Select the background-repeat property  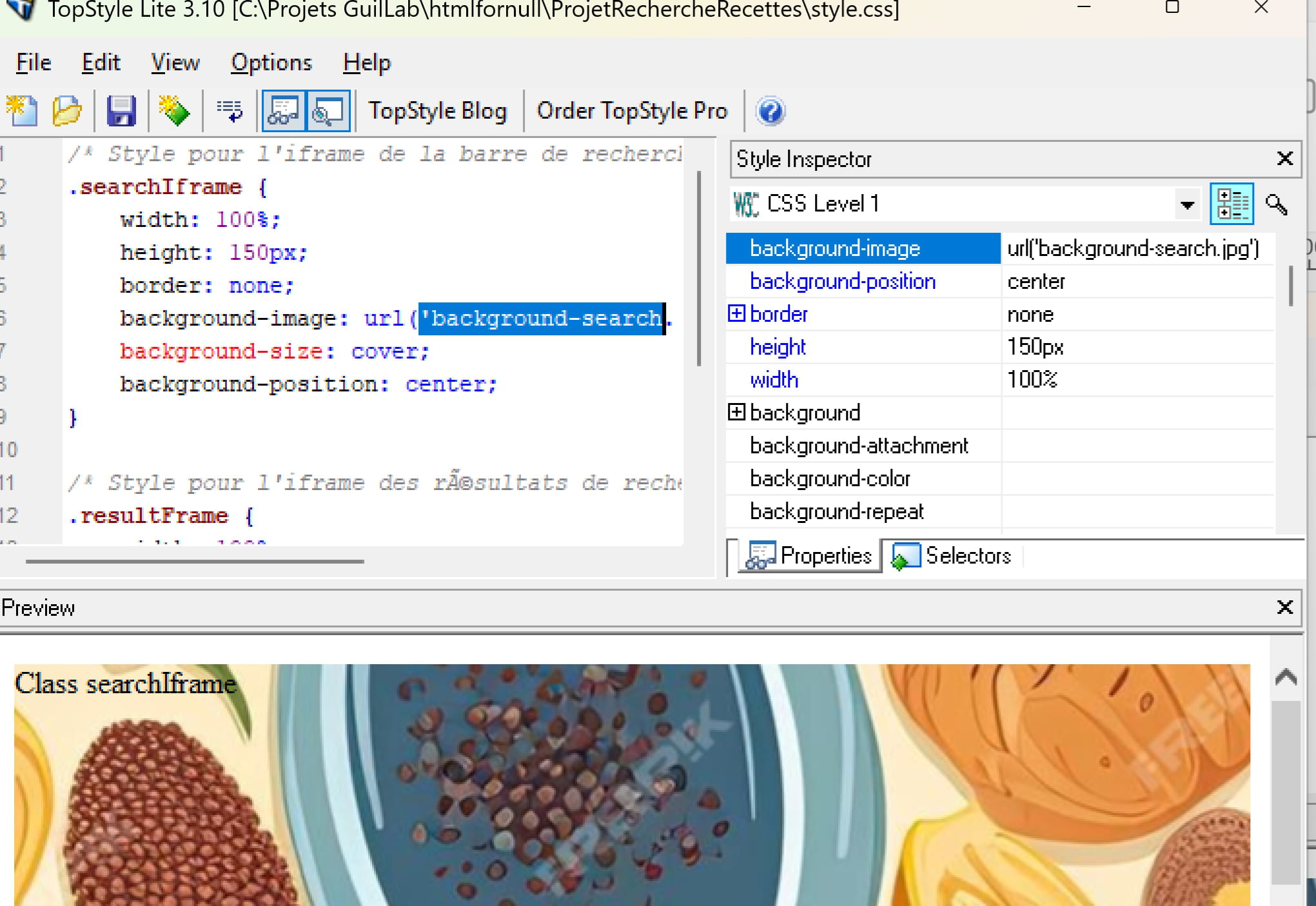863,511
